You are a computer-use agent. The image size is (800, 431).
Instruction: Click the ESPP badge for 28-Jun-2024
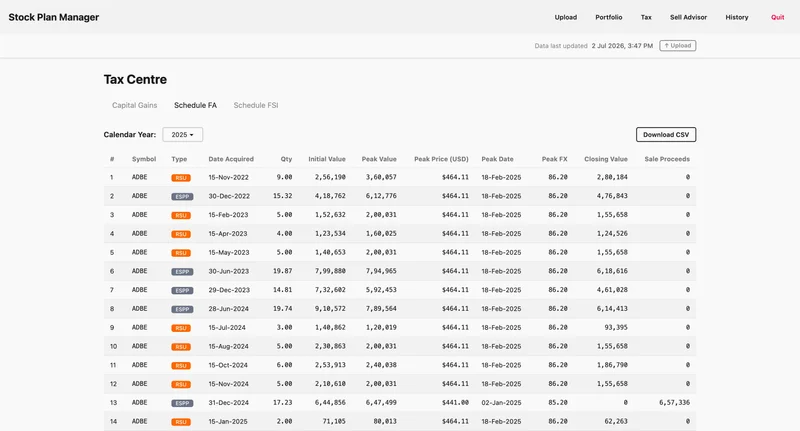pyautogui.click(x=182, y=310)
